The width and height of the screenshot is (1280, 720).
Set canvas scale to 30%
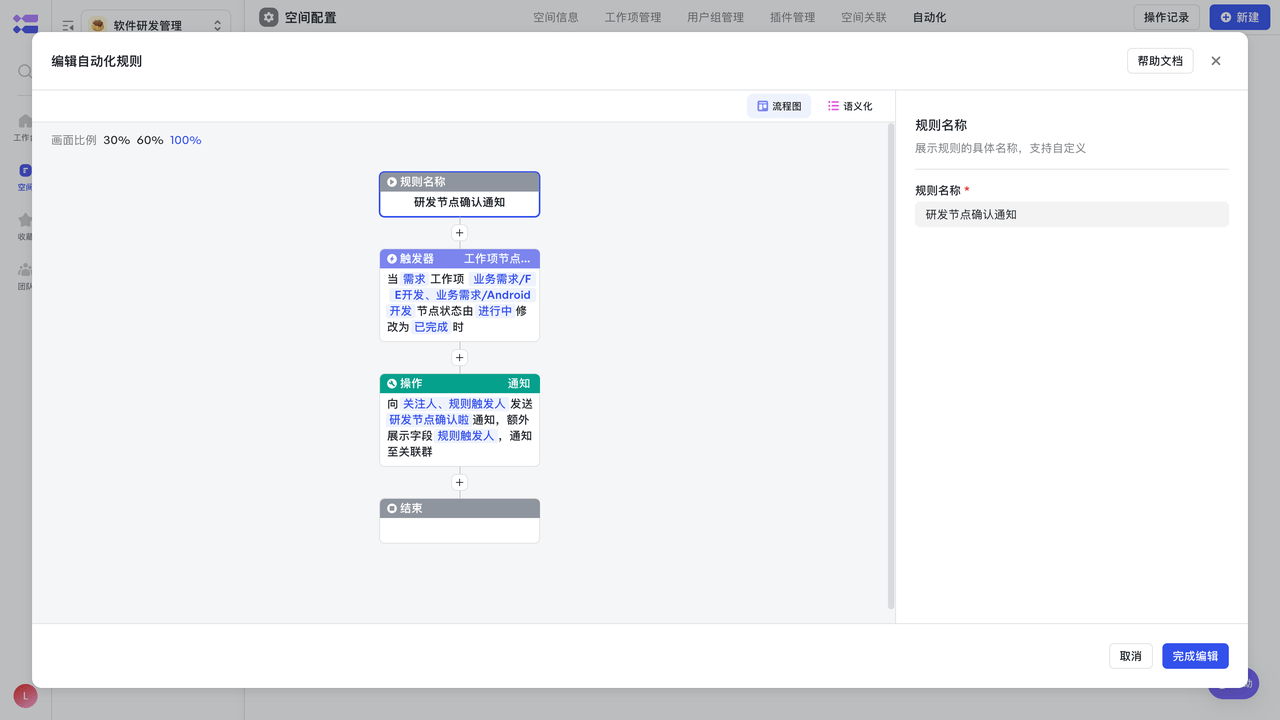(117, 140)
